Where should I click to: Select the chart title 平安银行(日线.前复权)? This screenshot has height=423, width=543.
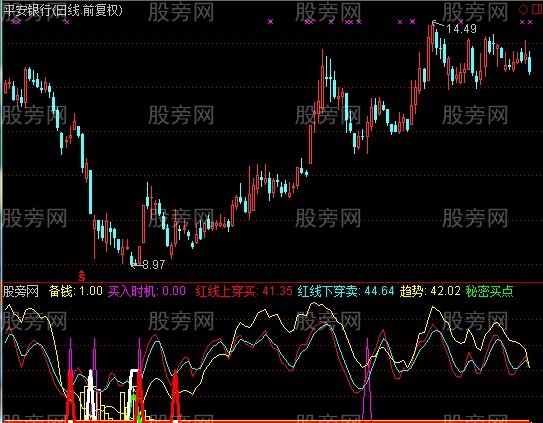(x=63, y=10)
